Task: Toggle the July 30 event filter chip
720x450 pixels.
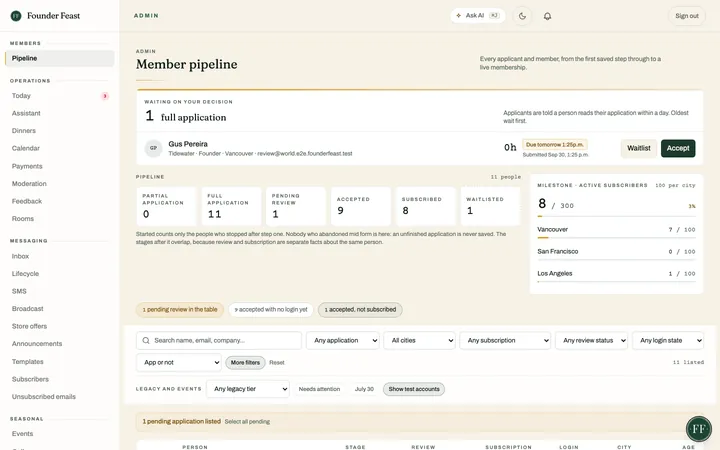Action: point(364,389)
